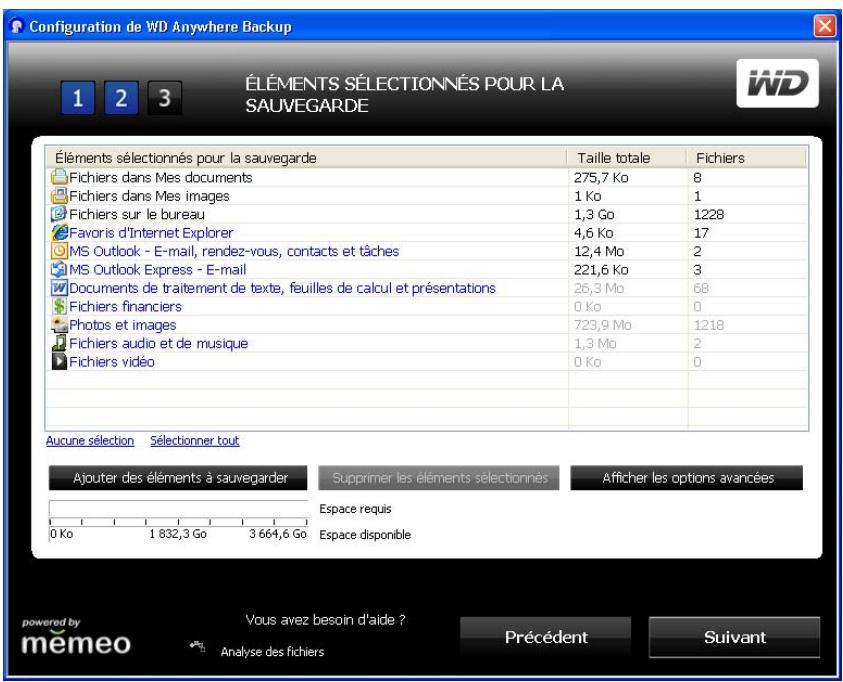Image resolution: width=843 pixels, height=682 pixels.
Task: Click the Analyse des fichiers status text
Action: pos(272,651)
